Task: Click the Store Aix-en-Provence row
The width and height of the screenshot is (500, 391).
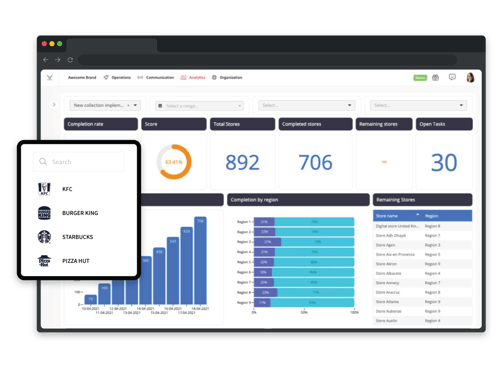Action: (422, 254)
